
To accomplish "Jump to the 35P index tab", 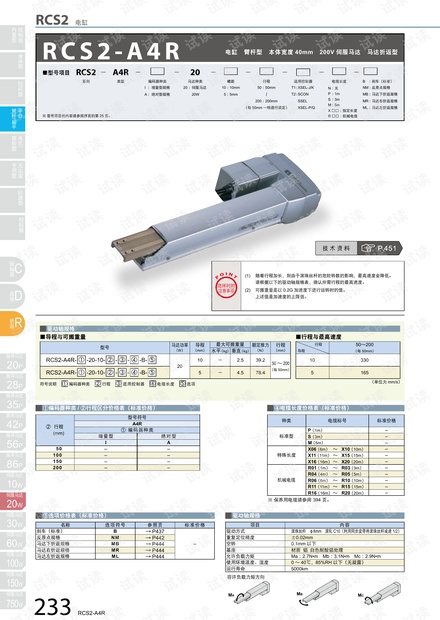I will coord(13,402).
